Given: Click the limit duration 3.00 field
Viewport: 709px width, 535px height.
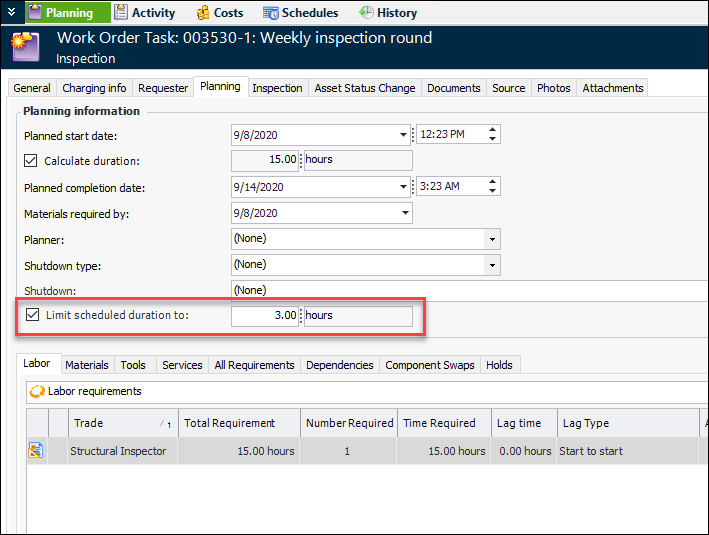Looking at the screenshot, I should click(265, 315).
